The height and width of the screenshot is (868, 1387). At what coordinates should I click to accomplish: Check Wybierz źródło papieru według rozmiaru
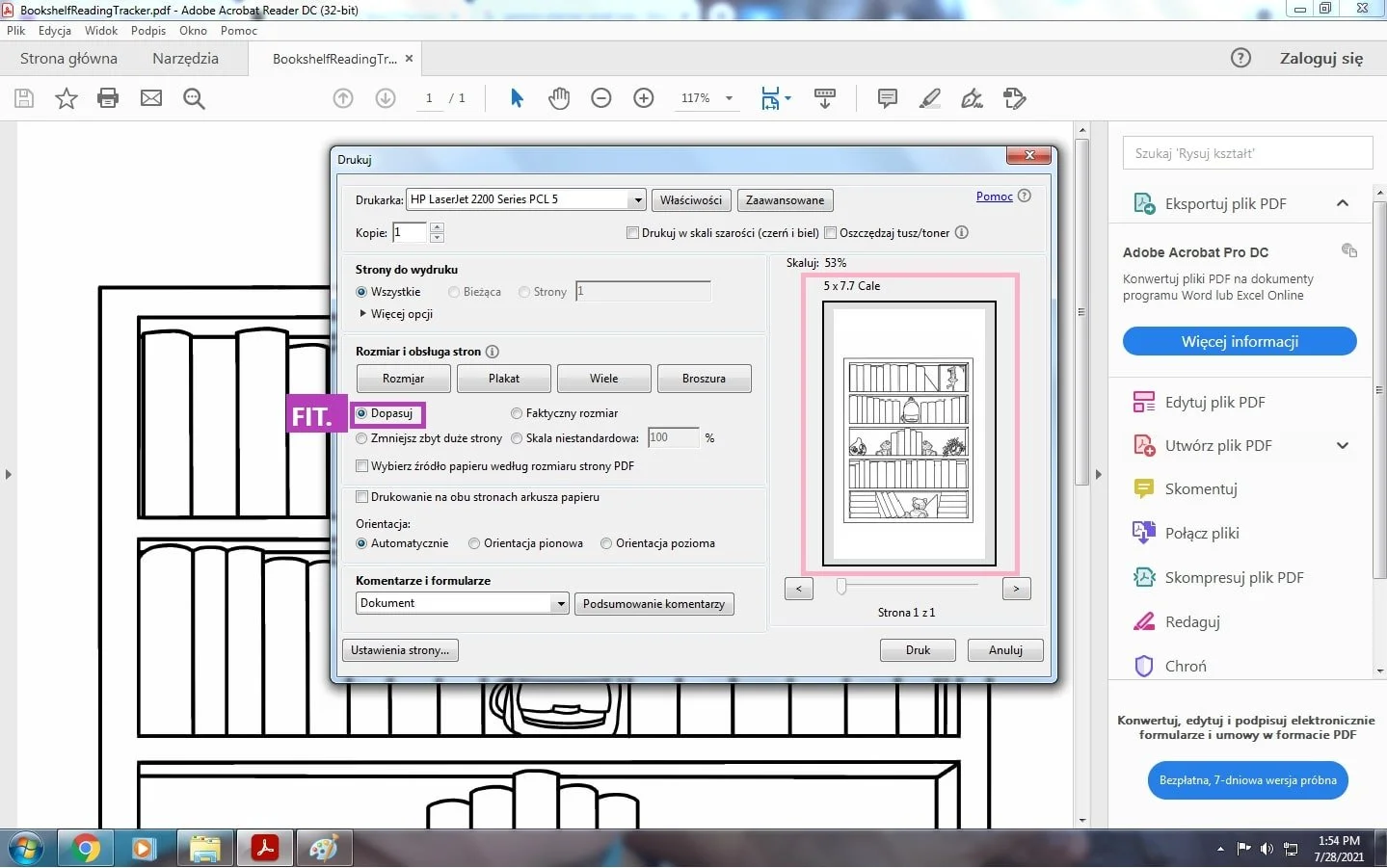coord(361,466)
